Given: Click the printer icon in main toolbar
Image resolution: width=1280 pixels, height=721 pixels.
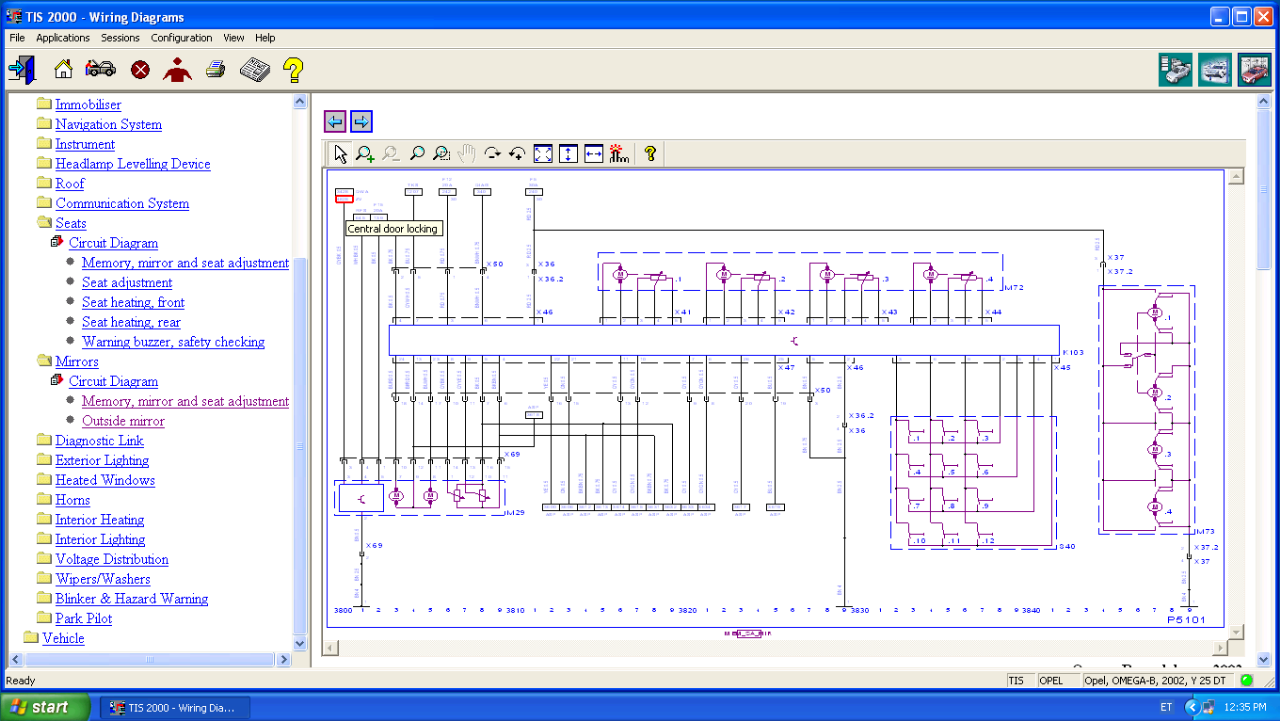Looking at the screenshot, I should click(215, 69).
